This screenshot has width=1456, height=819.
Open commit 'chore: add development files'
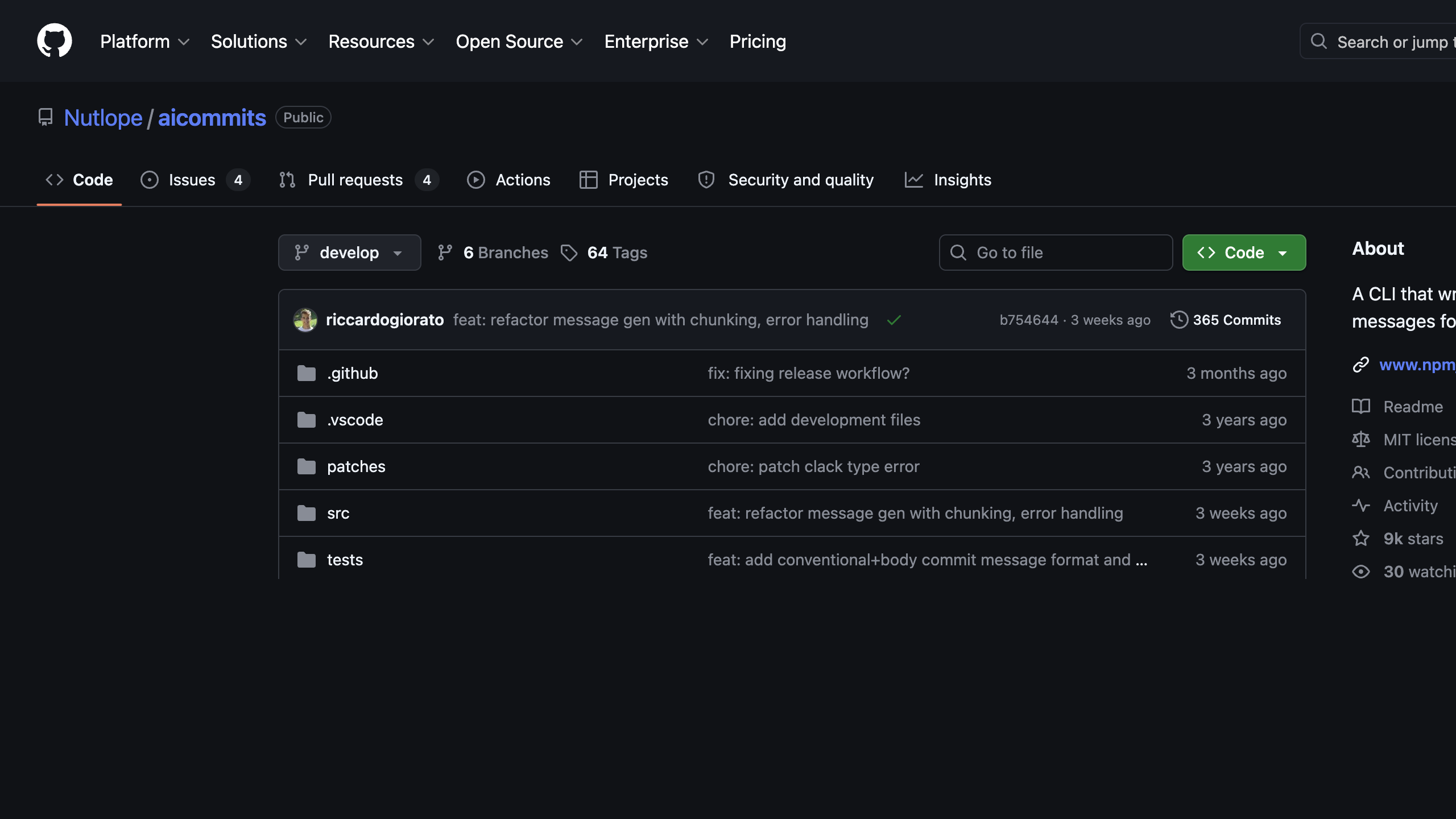814,420
